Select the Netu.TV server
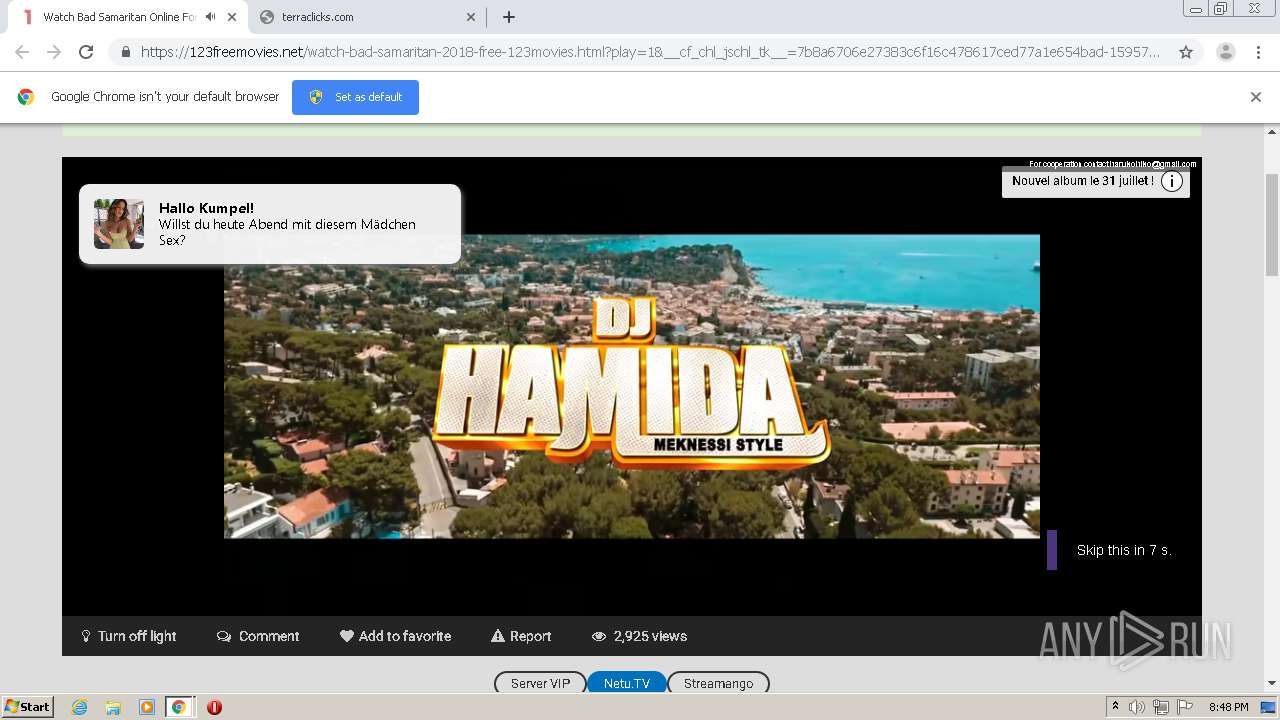Viewport: 1280px width, 720px height. point(627,683)
